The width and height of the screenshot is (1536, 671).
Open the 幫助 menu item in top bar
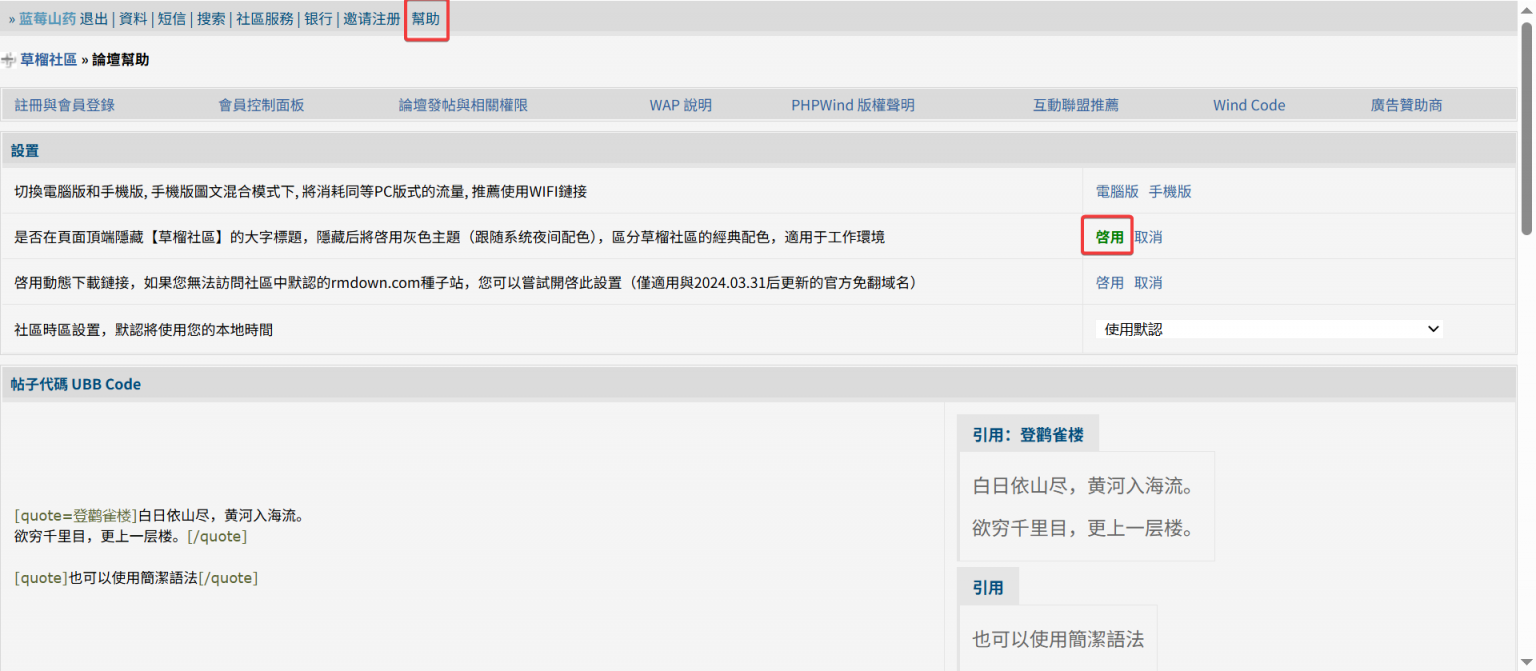[426, 19]
